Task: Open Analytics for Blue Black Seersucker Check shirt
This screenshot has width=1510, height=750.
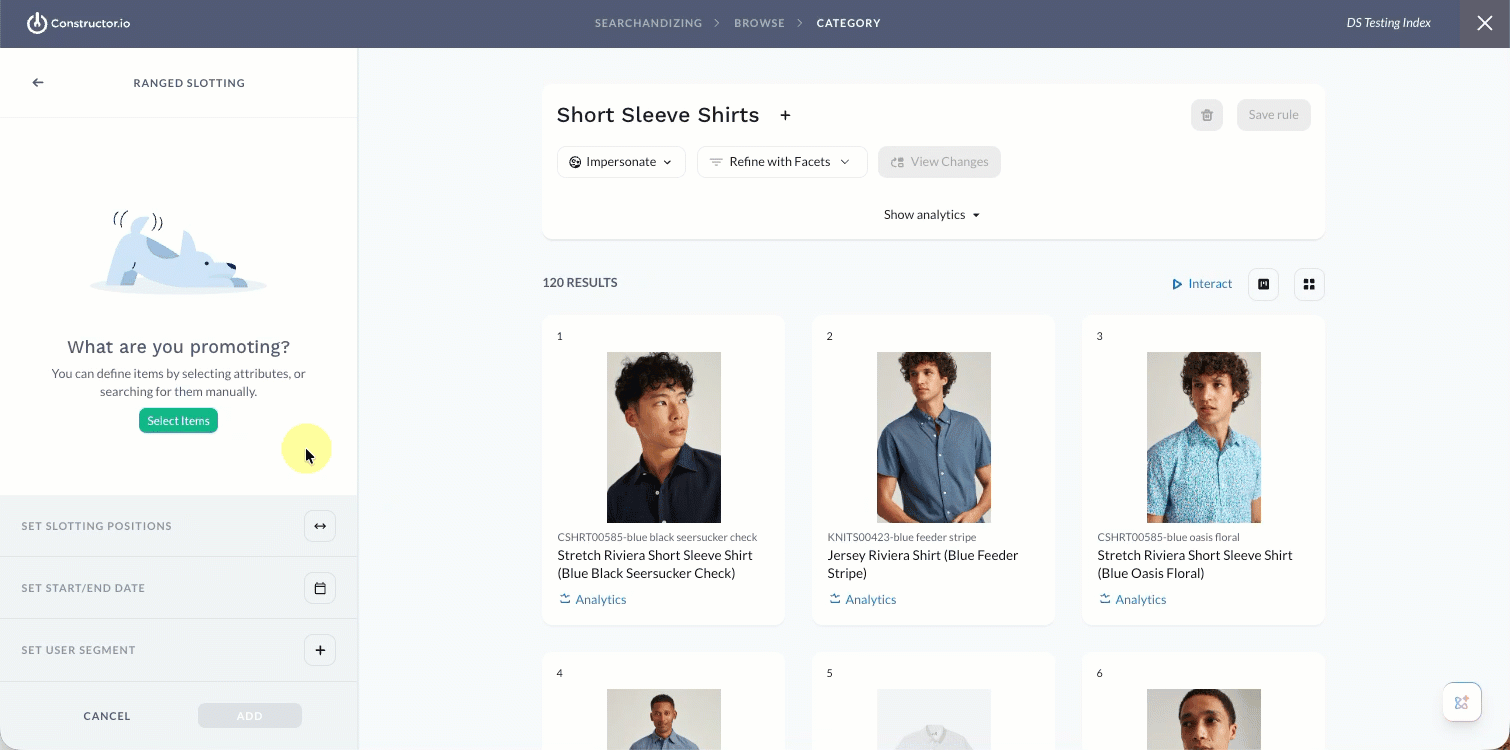Action: point(592,600)
